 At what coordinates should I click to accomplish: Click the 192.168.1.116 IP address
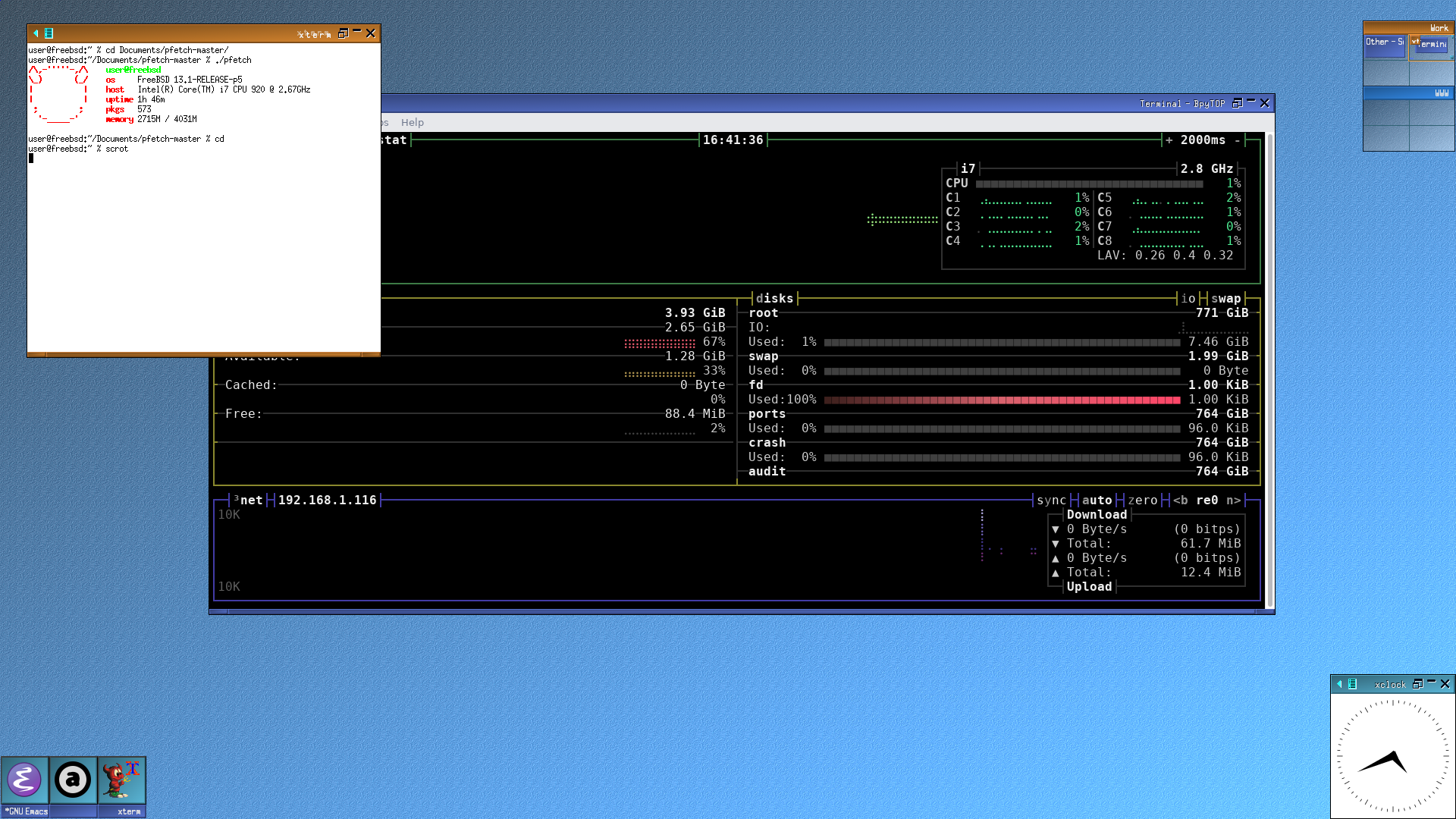(327, 500)
